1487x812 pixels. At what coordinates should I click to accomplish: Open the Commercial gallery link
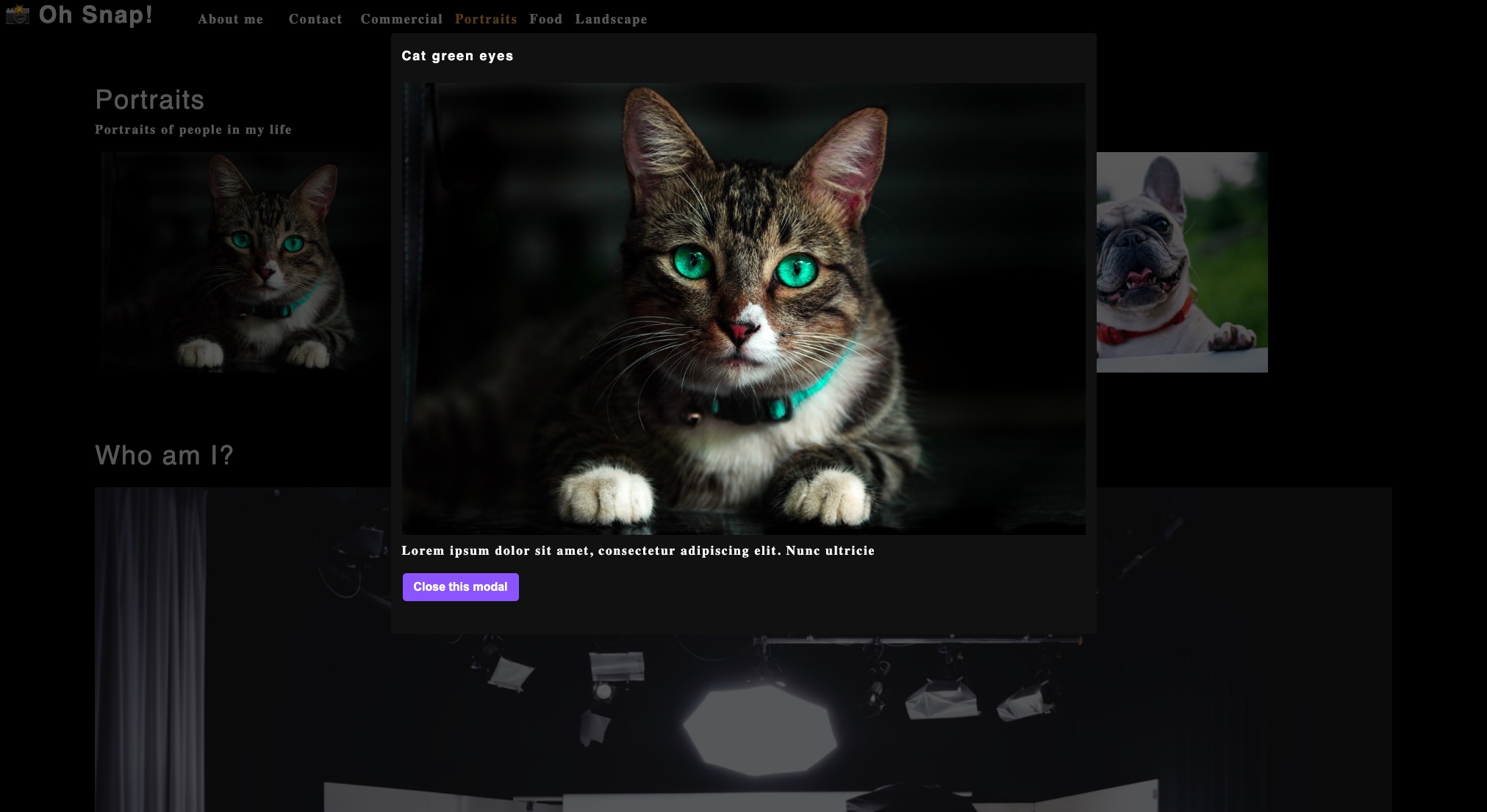coord(401,20)
